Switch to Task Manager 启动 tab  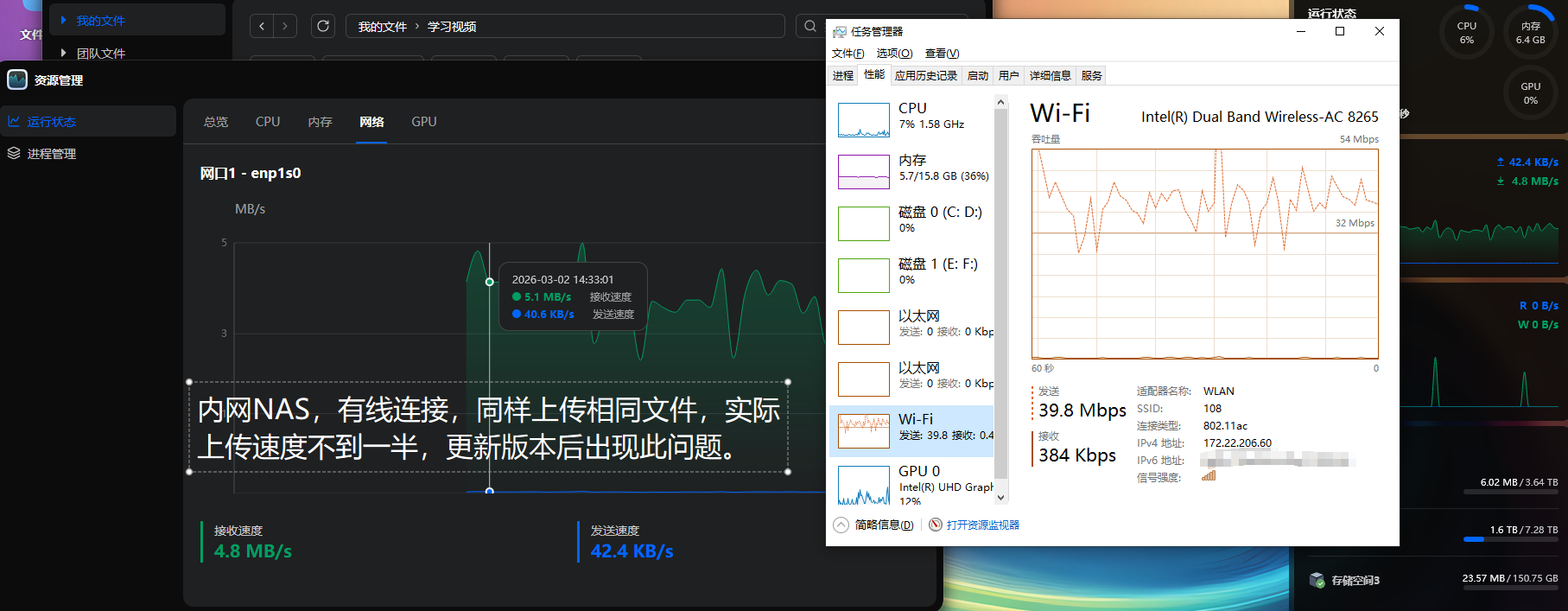point(978,76)
